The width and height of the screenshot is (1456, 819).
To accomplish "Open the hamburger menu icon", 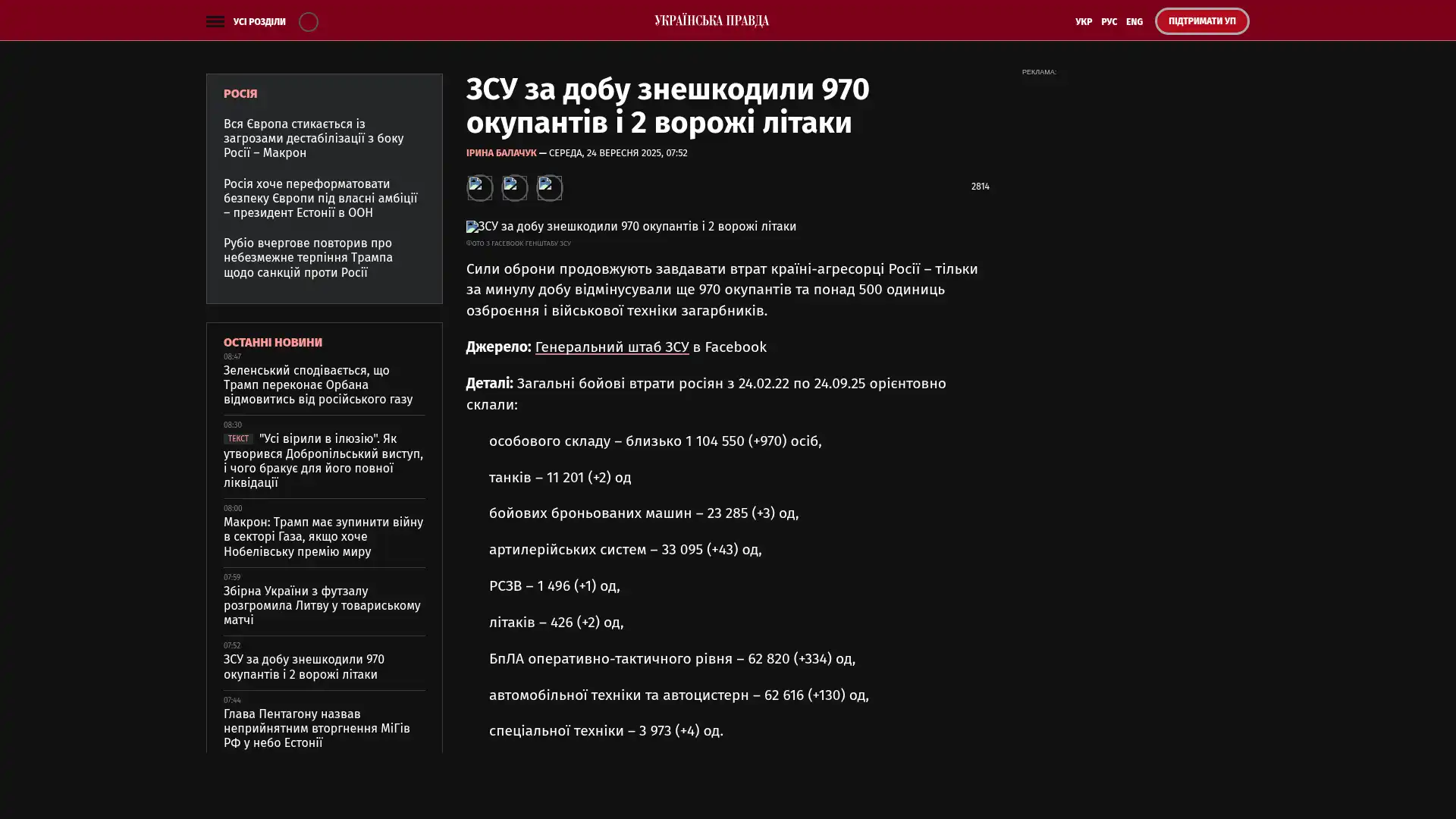I will (x=215, y=21).
